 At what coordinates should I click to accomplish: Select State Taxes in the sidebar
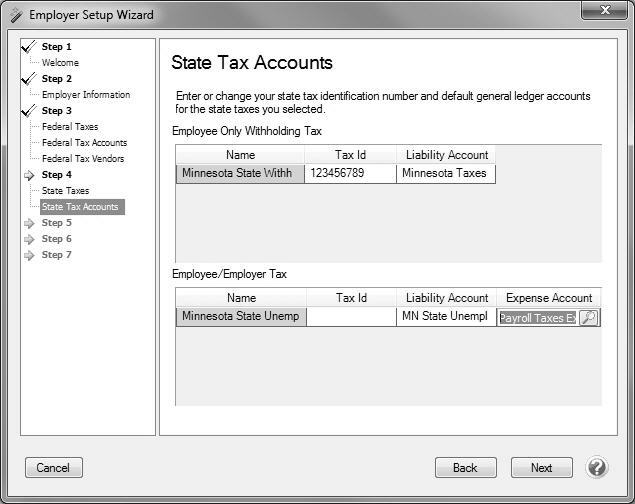pyautogui.click(x=65, y=191)
